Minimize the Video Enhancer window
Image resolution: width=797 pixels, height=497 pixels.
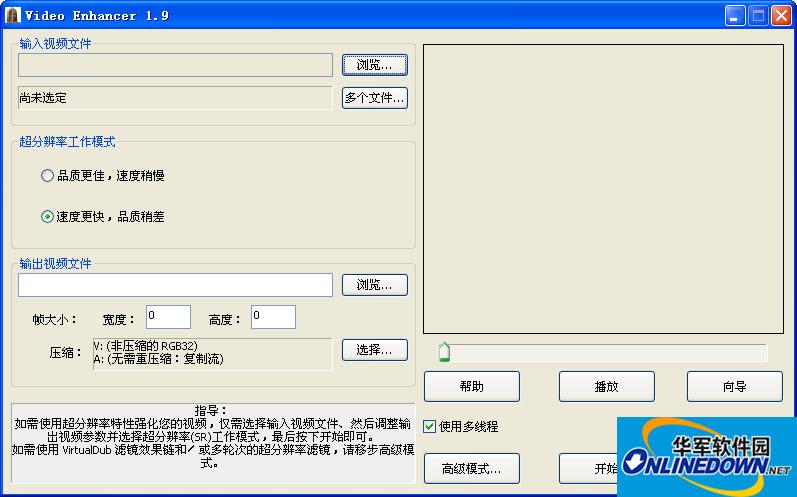tap(734, 15)
